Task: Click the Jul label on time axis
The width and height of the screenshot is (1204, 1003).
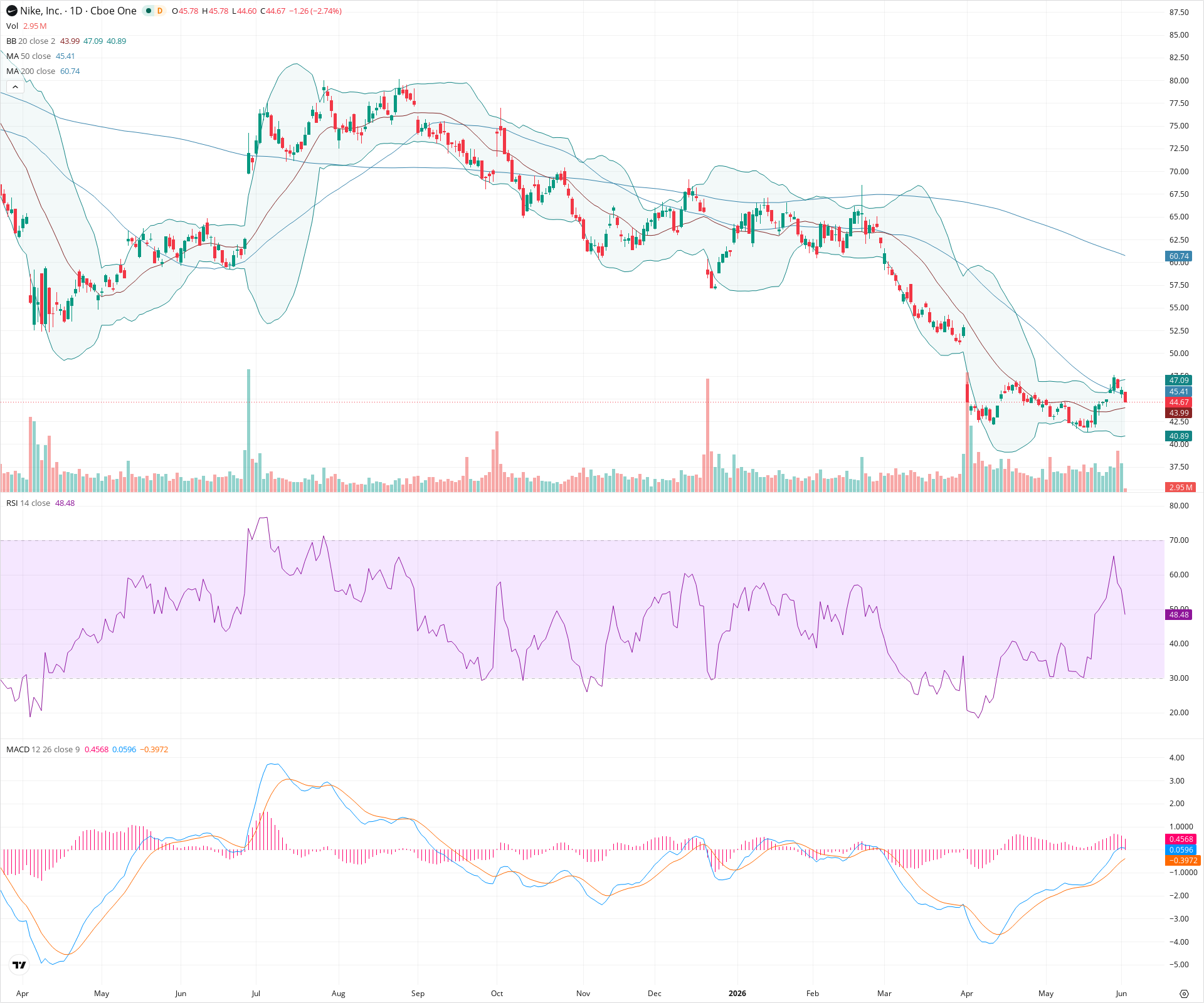Action: pyautogui.click(x=256, y=993)
